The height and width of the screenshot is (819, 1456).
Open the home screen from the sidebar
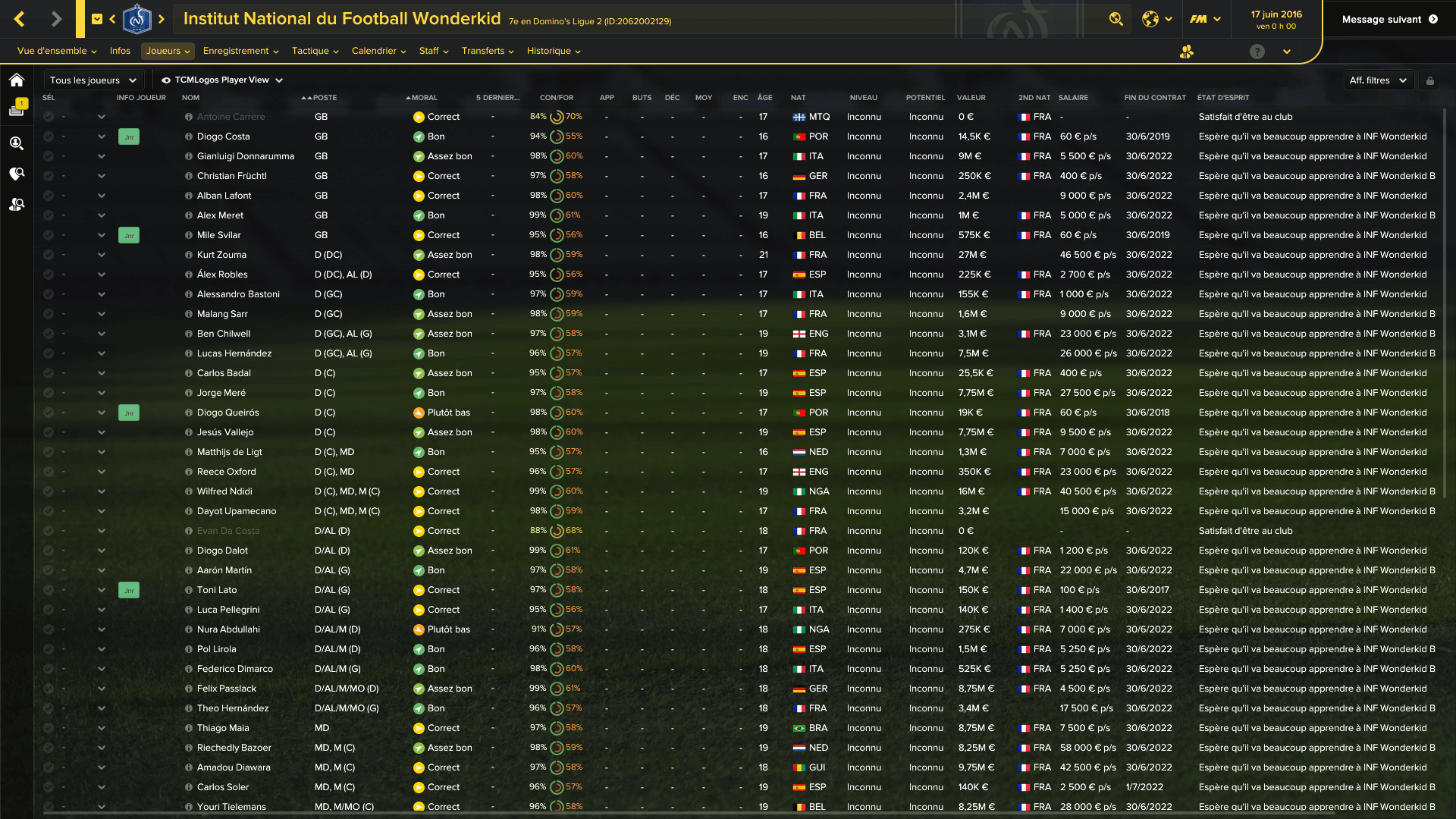(x=17, y=80)
